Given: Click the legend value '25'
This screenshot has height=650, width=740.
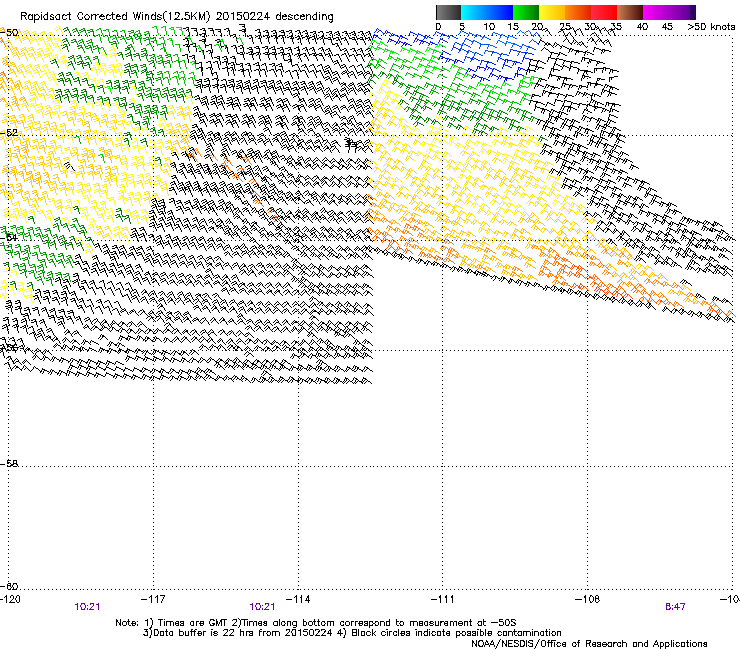Looking at the screenshot, I should tap(564, 27).
